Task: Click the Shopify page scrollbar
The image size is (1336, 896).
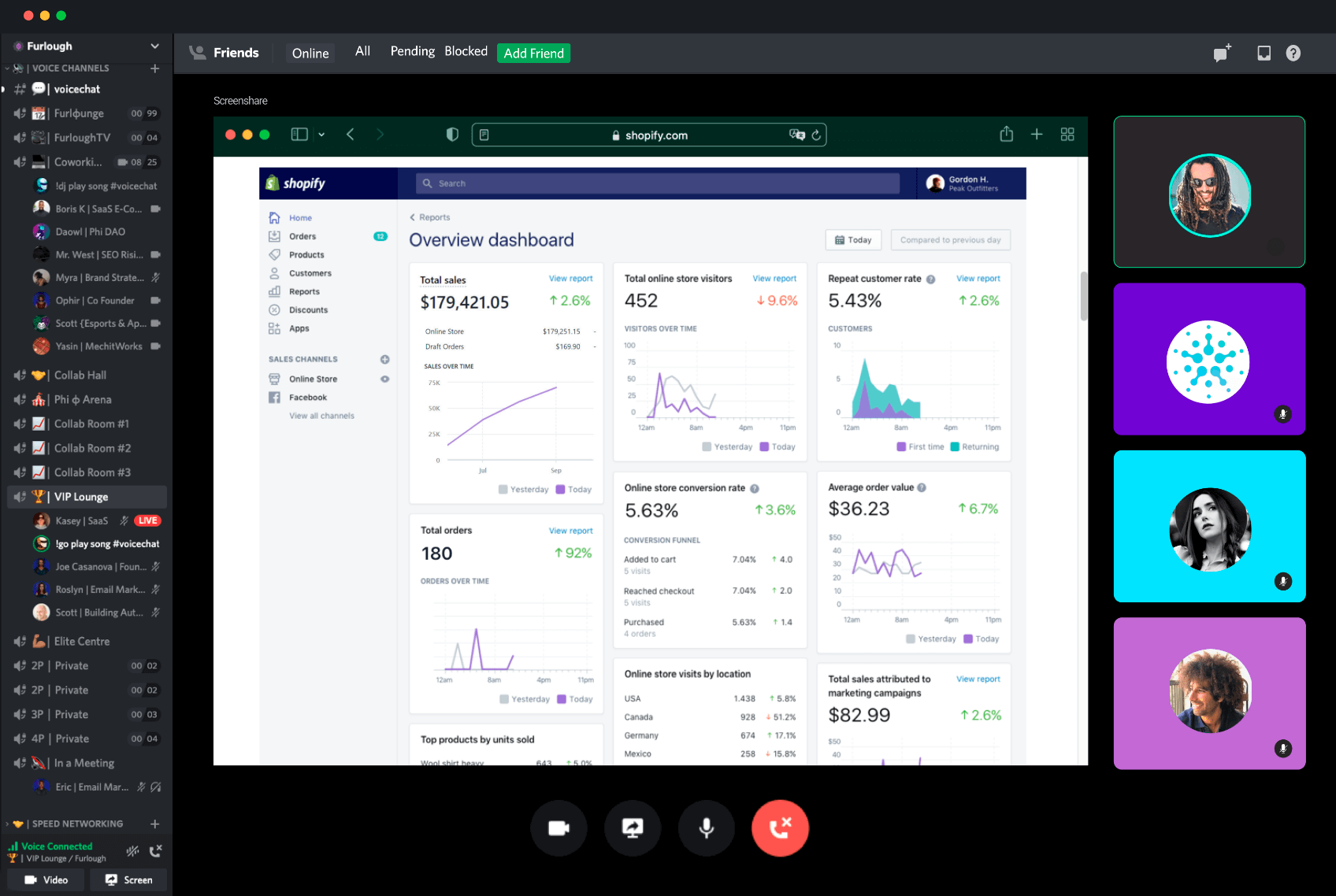Action: [x=1084, y=296]
